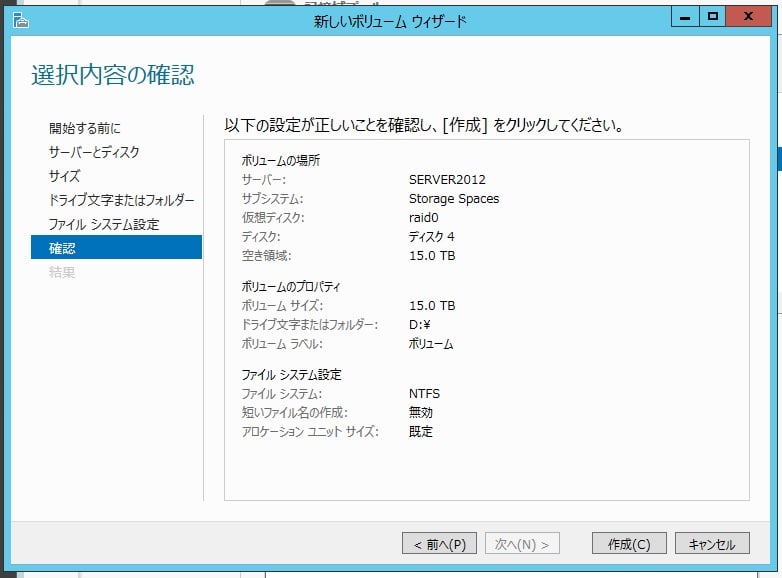Click the サブシステム: label
The image size is (782, 578).
click(x=272, y=198)
